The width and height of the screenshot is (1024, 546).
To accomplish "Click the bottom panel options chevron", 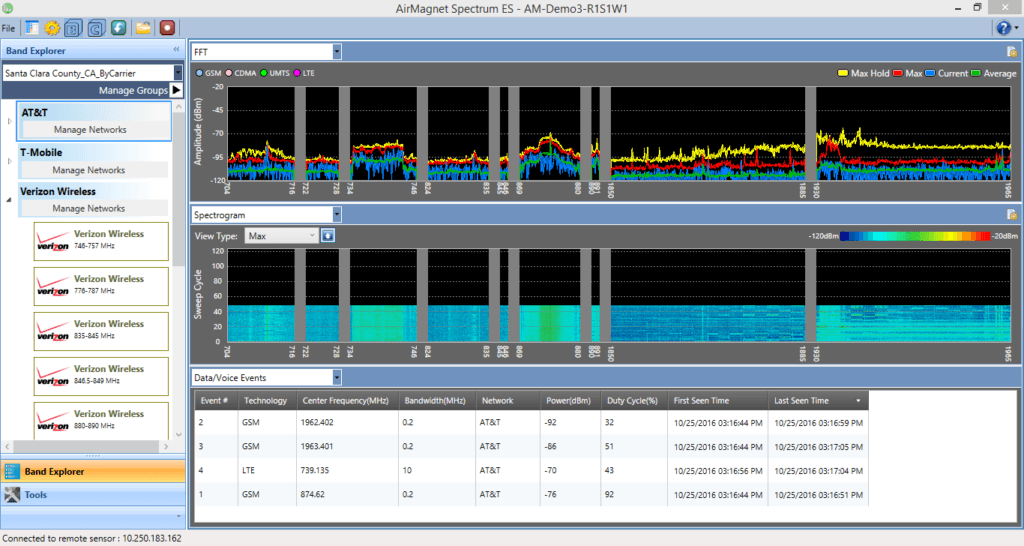I will [178, 517].
